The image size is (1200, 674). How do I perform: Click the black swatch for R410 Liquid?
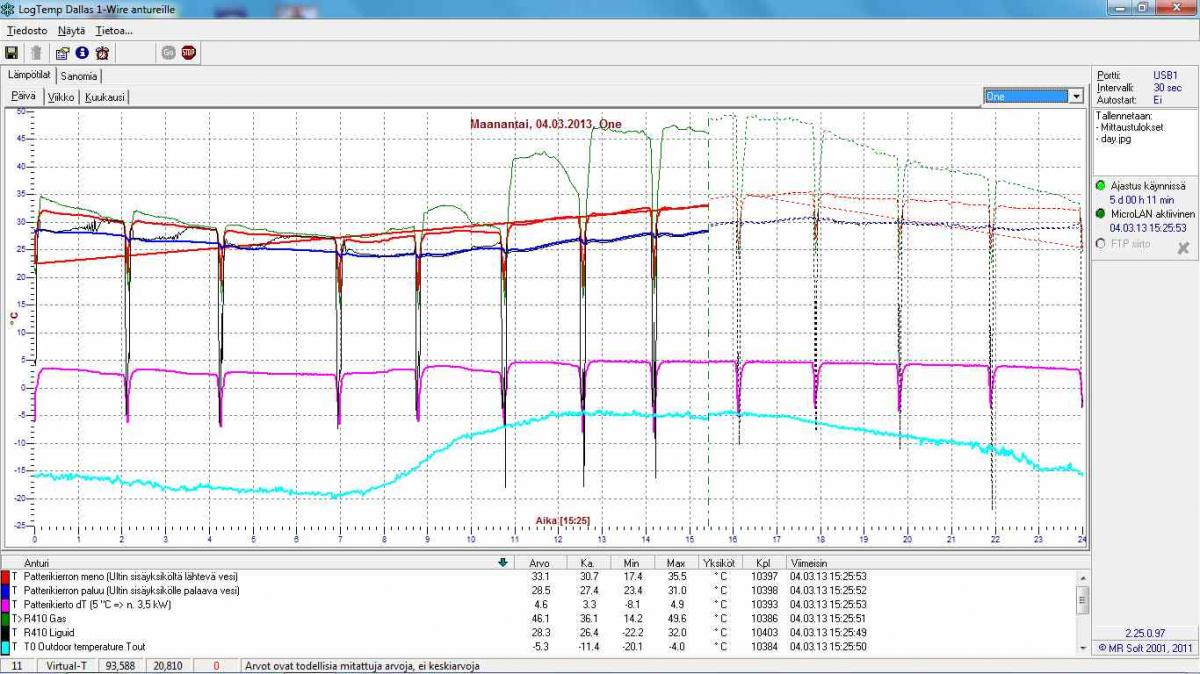5,633
